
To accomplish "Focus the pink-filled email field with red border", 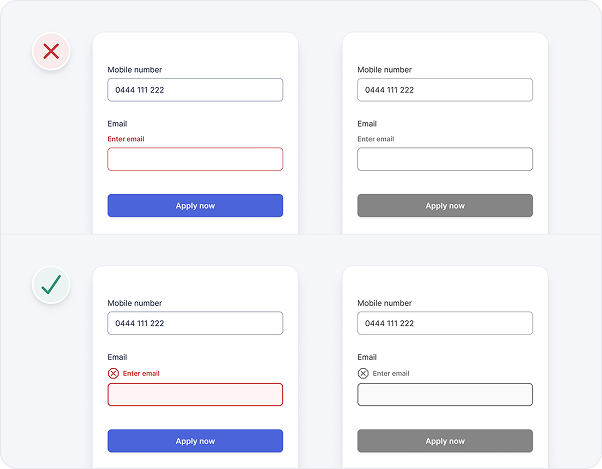I will [x=195, y=394].
